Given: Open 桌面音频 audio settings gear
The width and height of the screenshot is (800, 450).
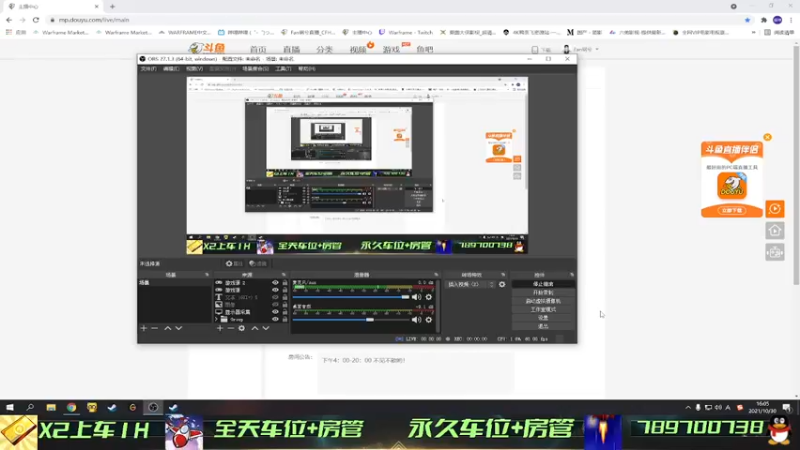Looking at the screenshot, I should (429, 320).
